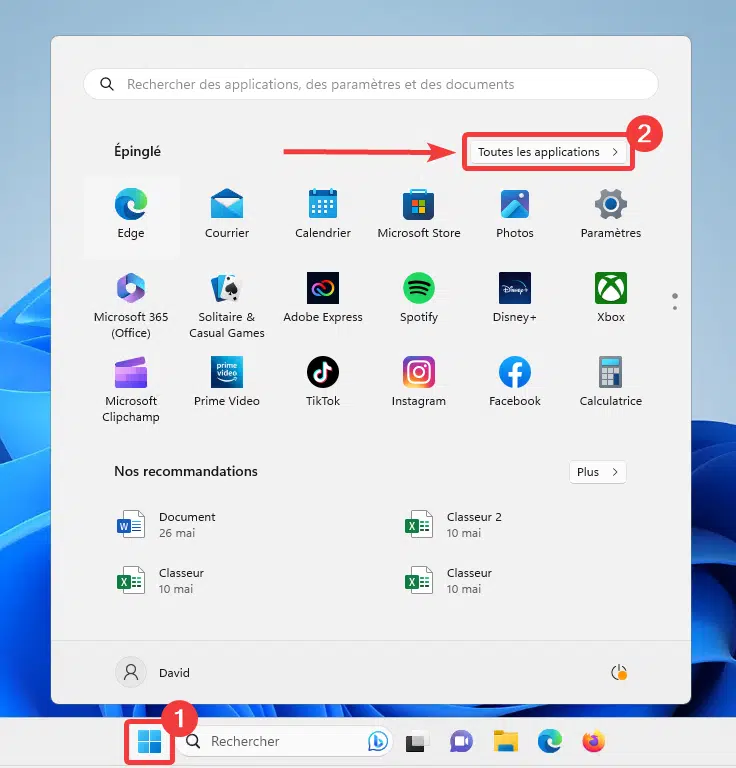This screenshot has height=768, width=736.
Task: Open the Facebook app
Action: (515, 381)
